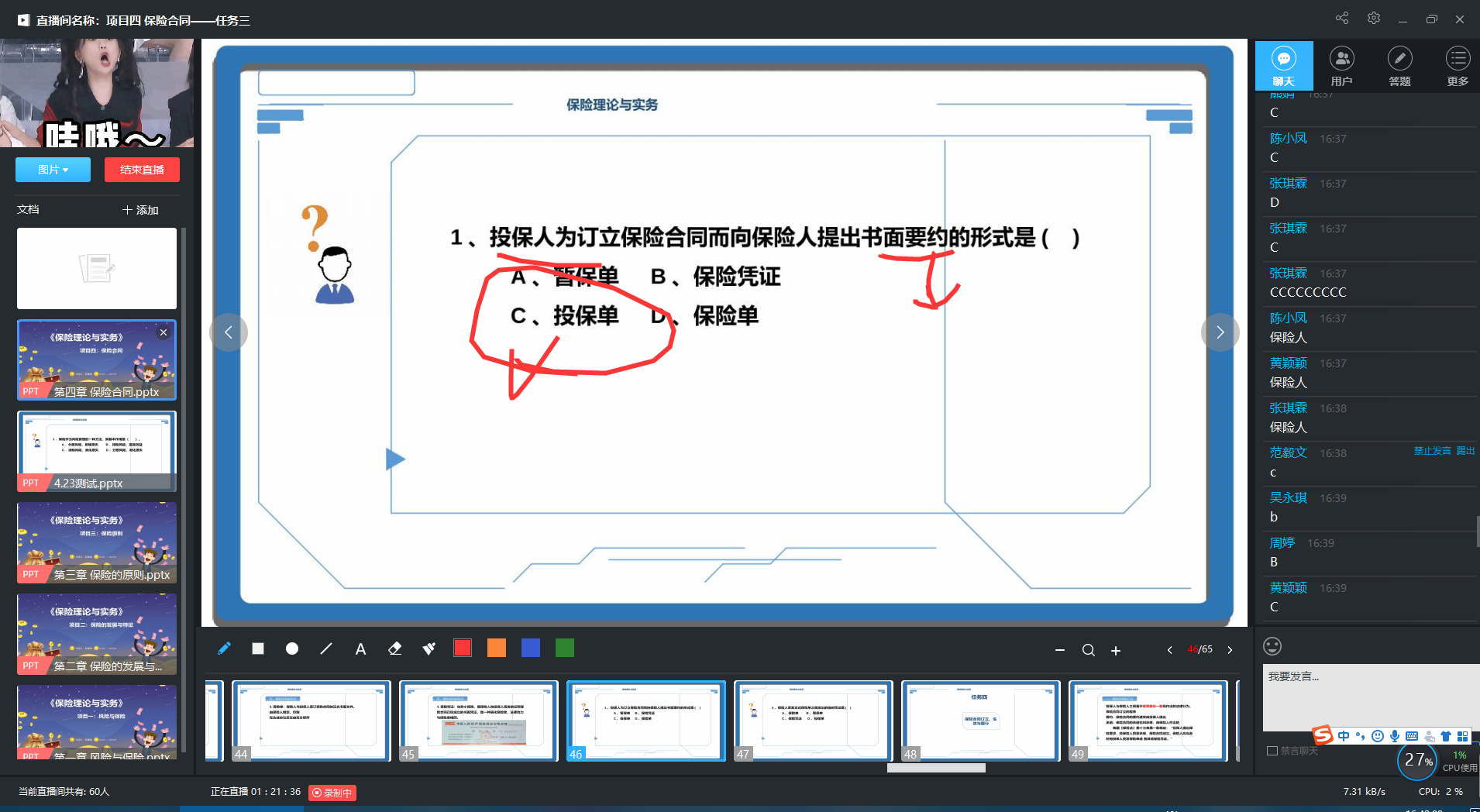1480x812 pixels.
Task: Select the straight line tool
Action: point(326,649)
